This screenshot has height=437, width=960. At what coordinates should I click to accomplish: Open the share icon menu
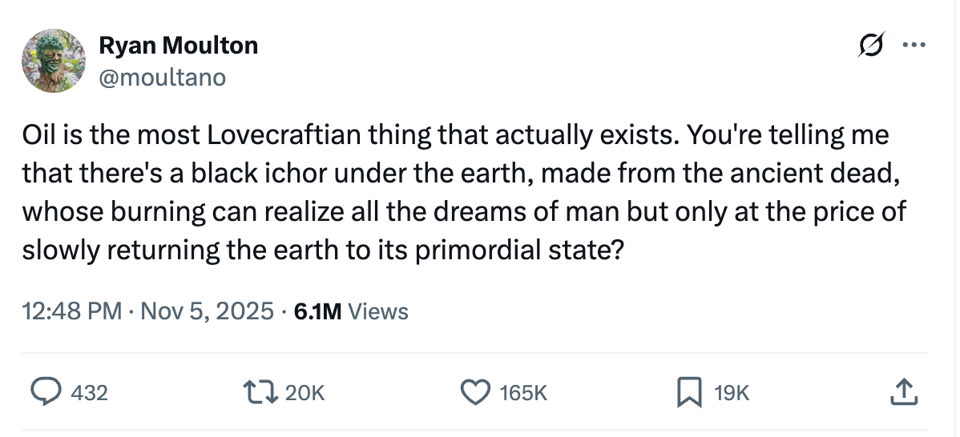pos(902,393)
